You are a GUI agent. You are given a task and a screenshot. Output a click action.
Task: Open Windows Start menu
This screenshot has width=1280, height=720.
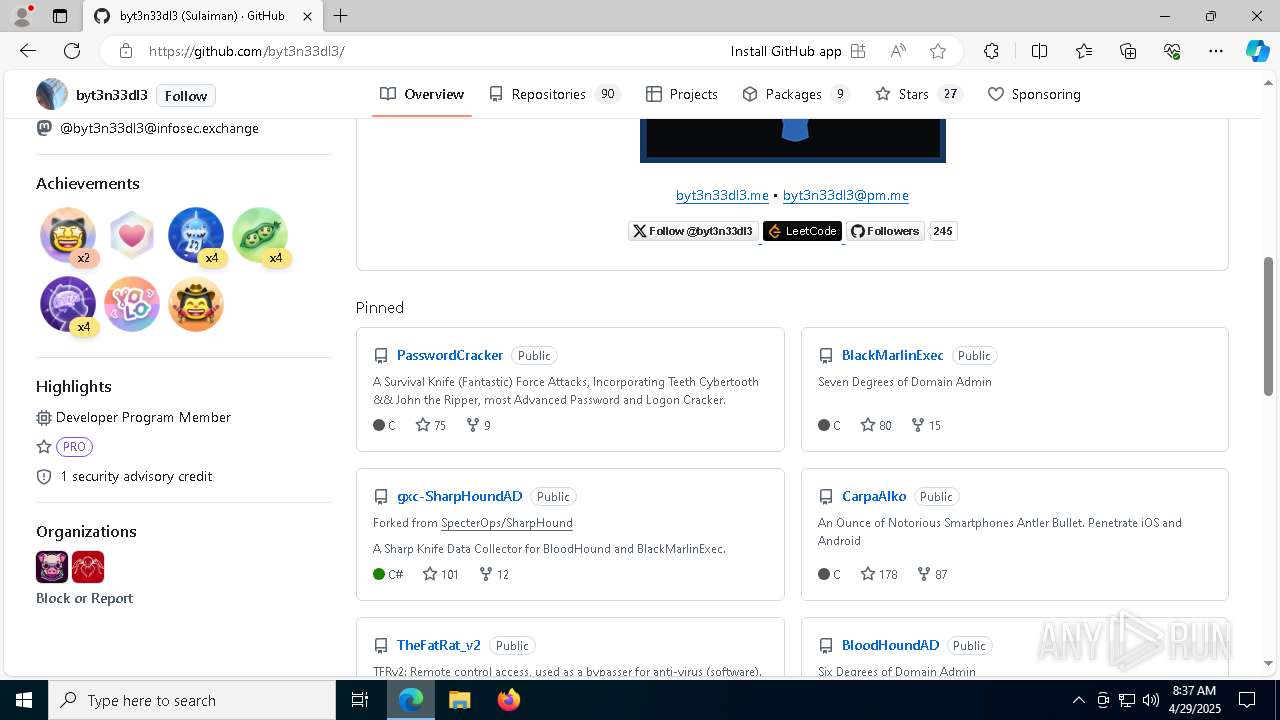tap(24, 700)
